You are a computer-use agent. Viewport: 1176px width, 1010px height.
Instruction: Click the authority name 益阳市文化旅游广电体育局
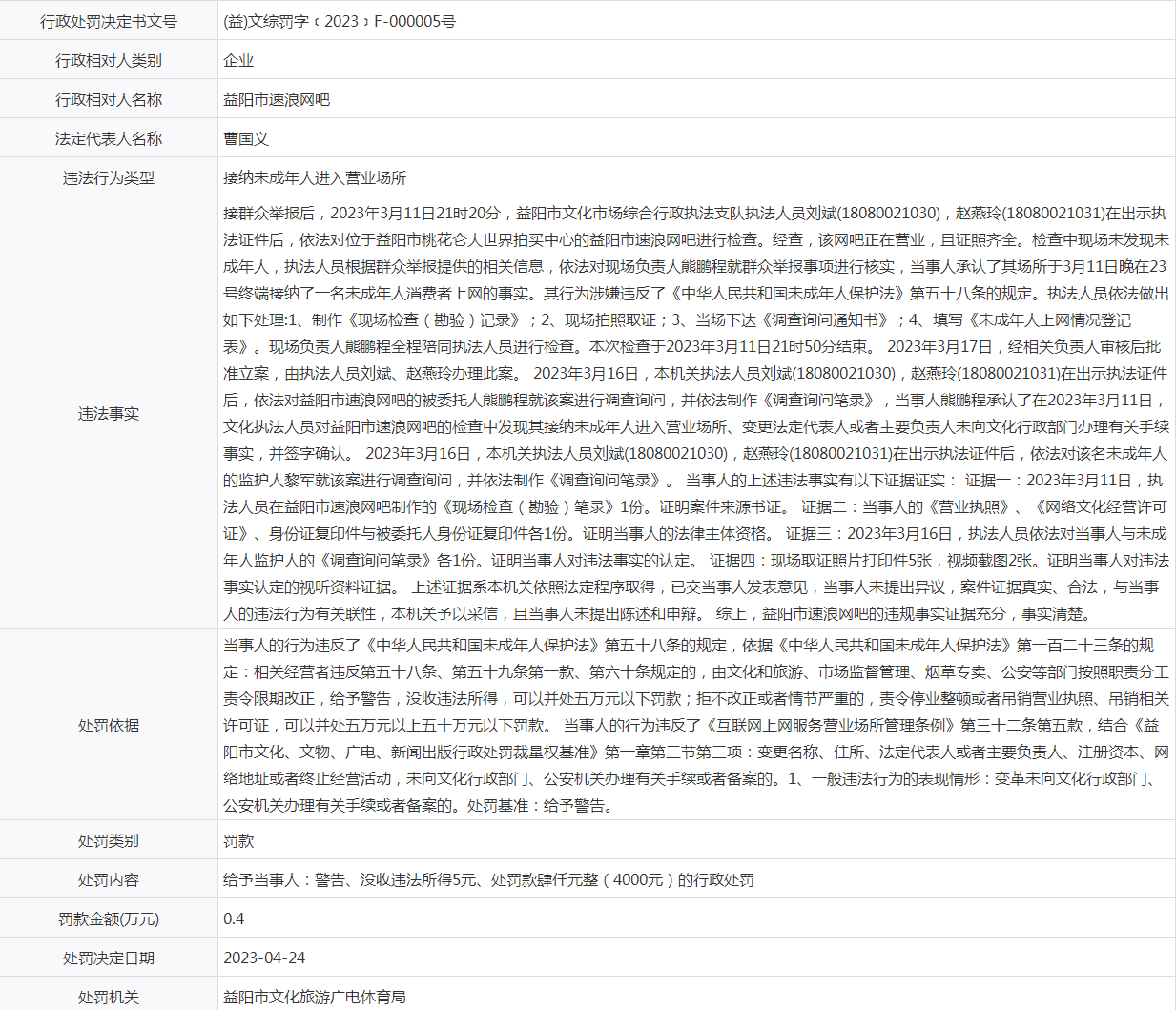(x=315, y=997)
